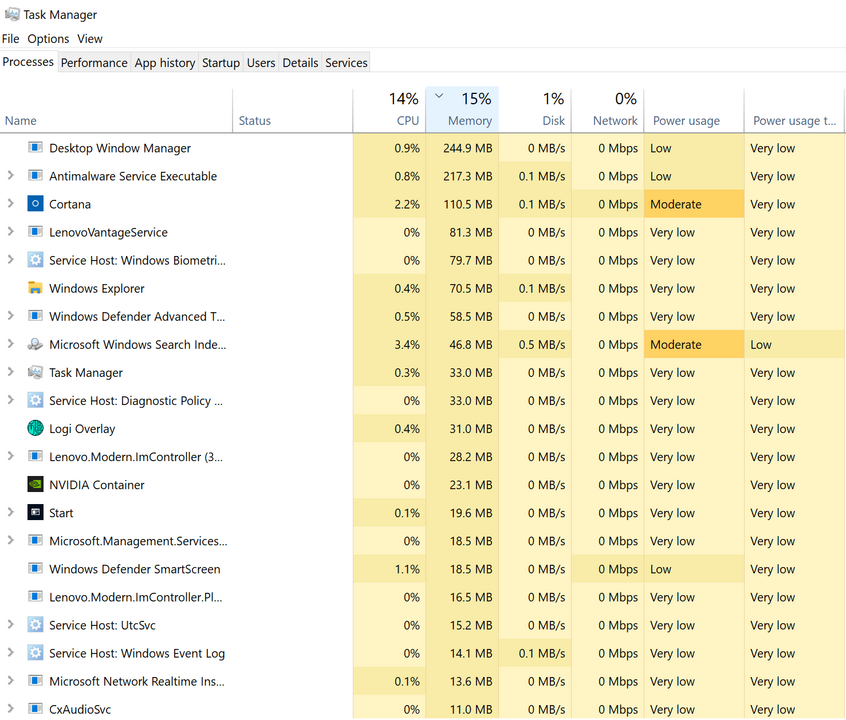Screen dimensions: 846x720
Task: Open the Options menu
Action: [48, 39]
